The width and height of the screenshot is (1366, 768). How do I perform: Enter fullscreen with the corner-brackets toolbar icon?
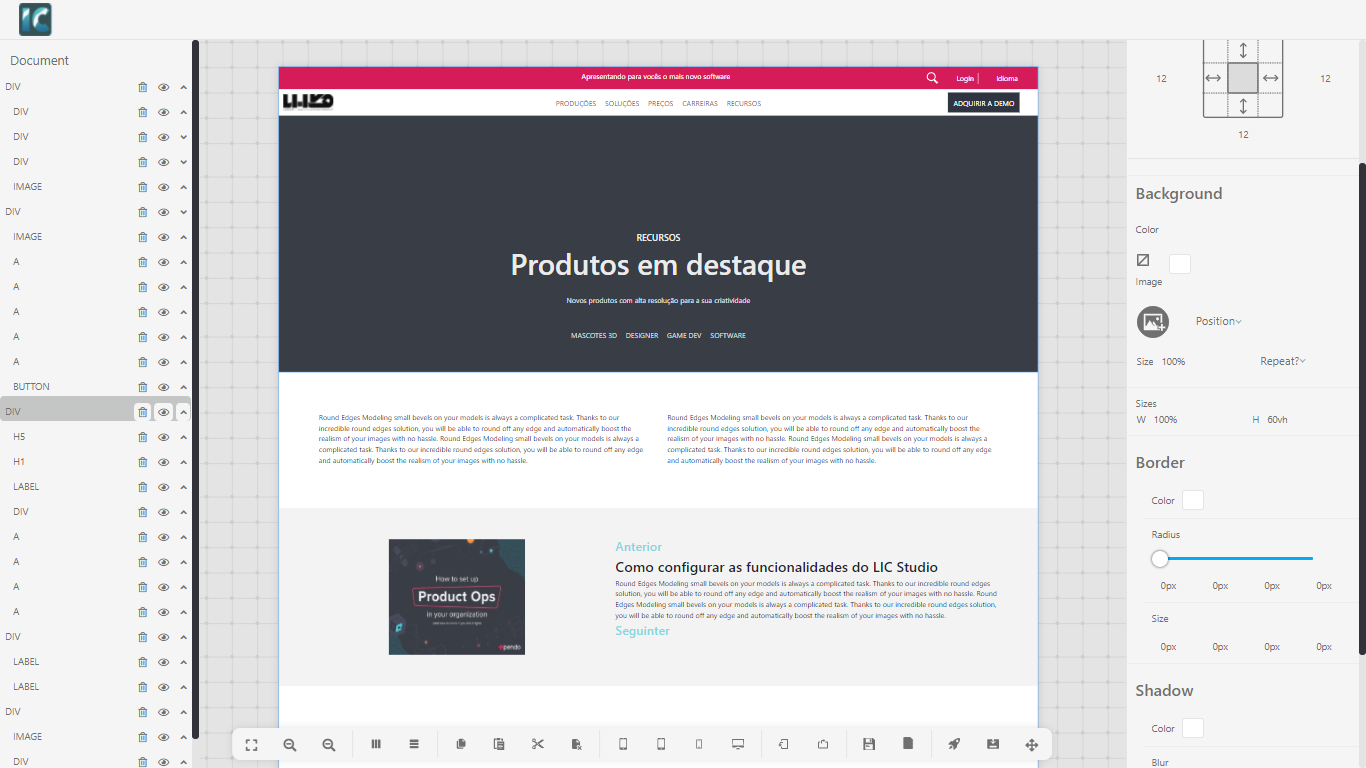point(252,744)
